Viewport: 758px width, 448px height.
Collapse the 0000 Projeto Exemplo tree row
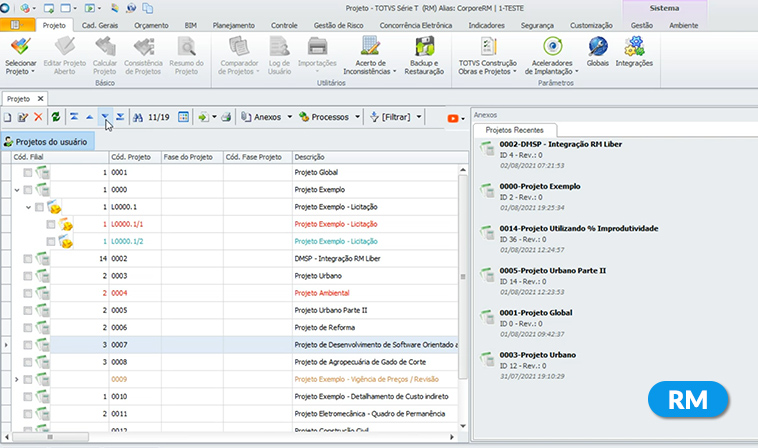pyautogui.click(x=16, y=190)
